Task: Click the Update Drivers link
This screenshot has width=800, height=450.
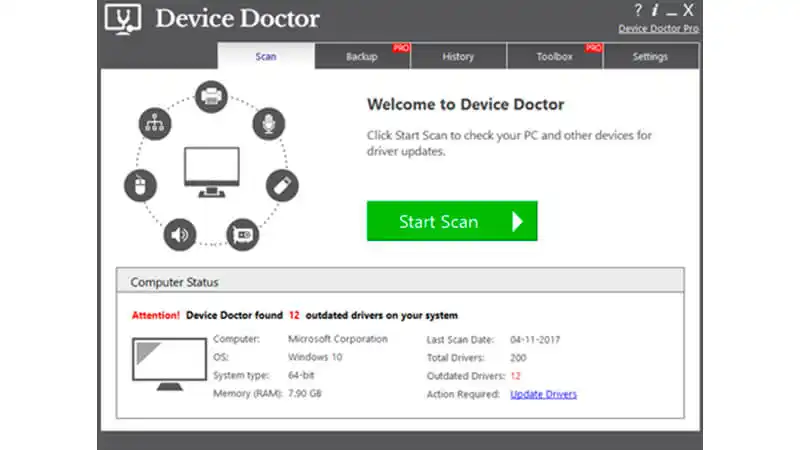Action: click(x=543, y=394)
